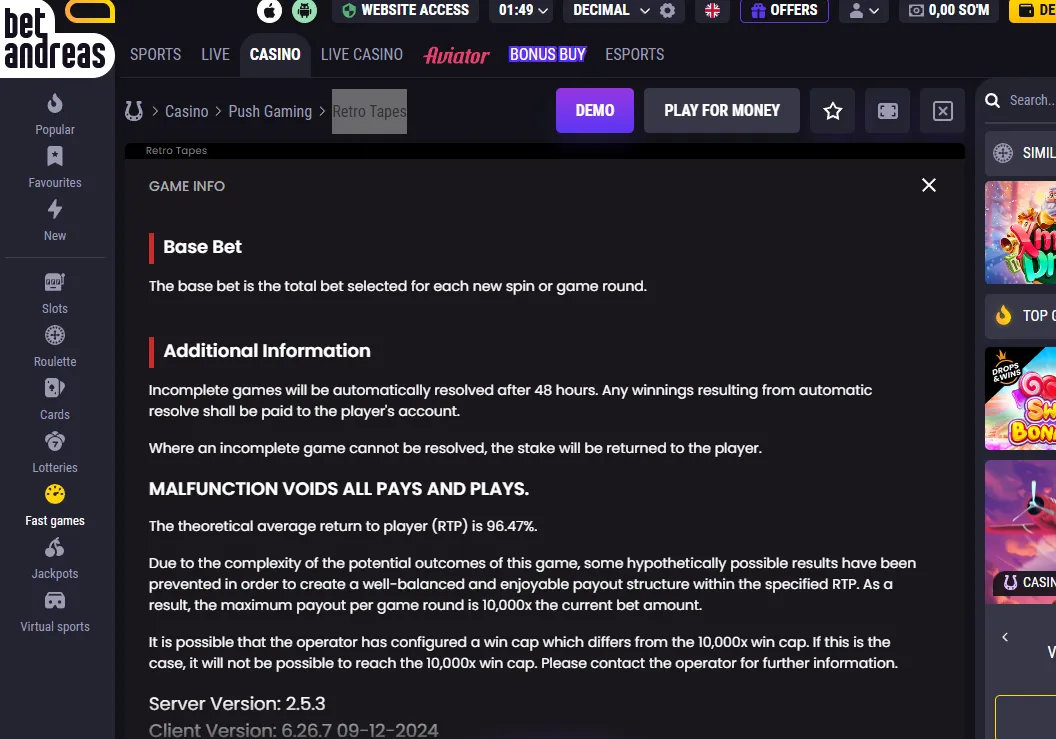Download the Android app via robot icon
This screenshot has width=1056, height=739.
304,11
